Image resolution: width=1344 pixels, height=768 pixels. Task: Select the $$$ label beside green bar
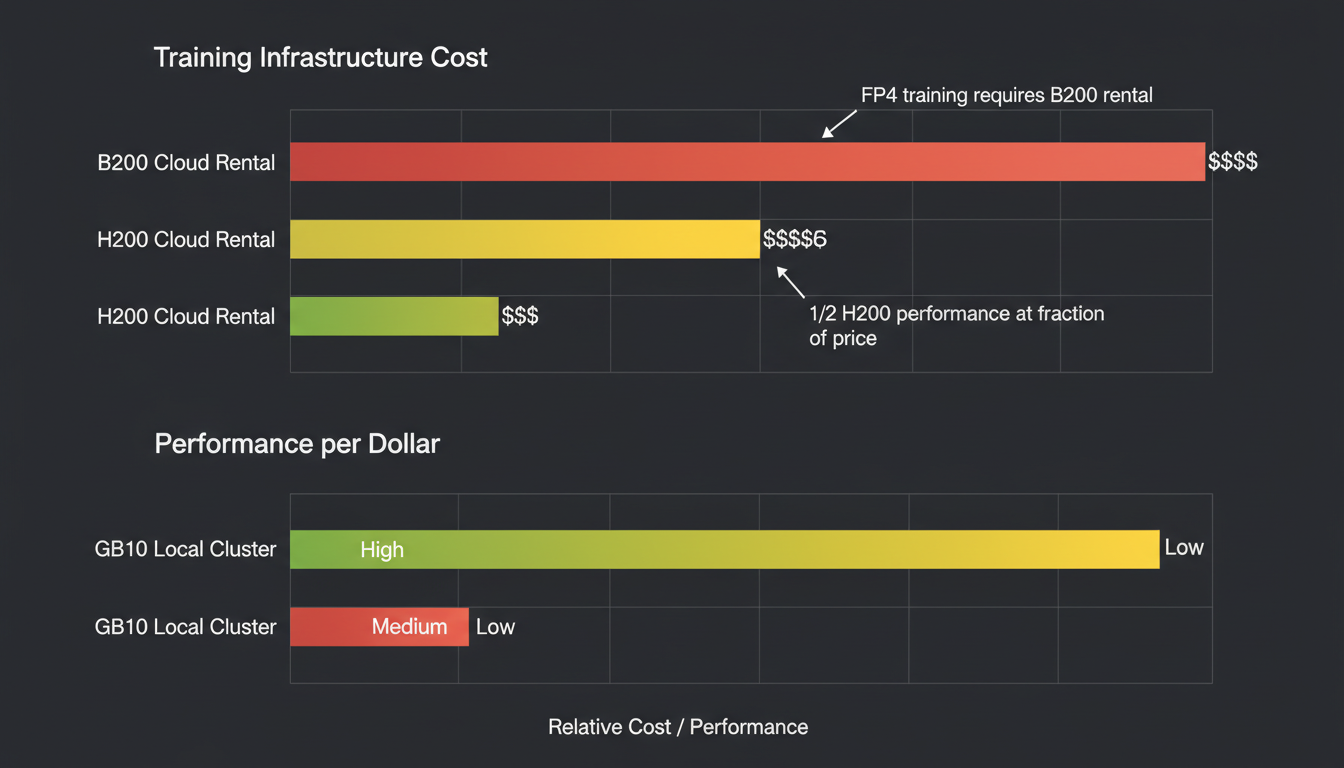click(522, 315)
